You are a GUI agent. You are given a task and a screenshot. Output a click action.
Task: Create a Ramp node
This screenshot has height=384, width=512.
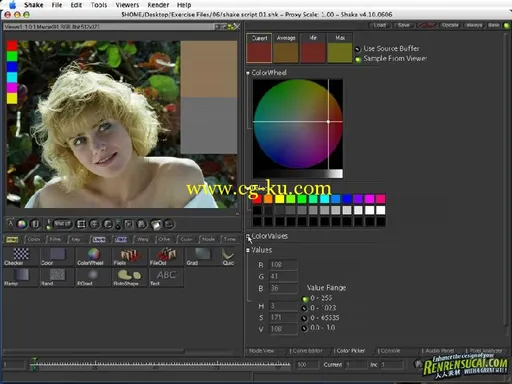[21, 277]
